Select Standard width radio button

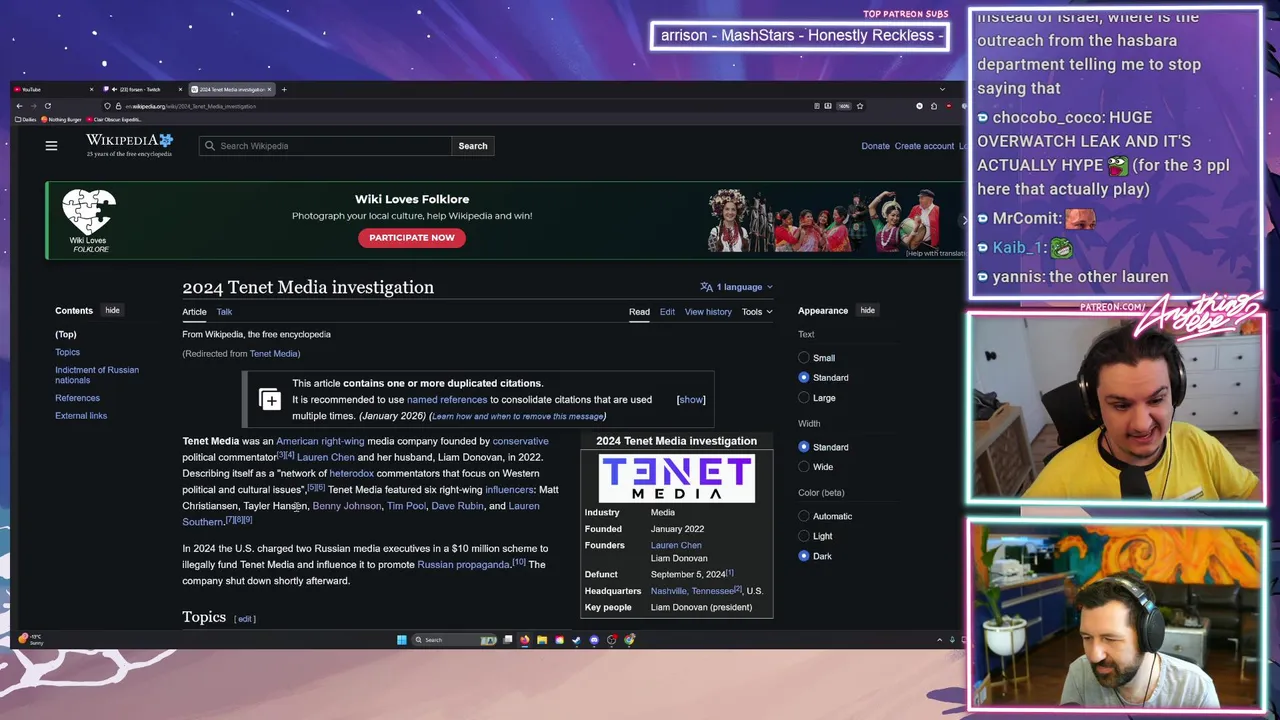point(804,447)
